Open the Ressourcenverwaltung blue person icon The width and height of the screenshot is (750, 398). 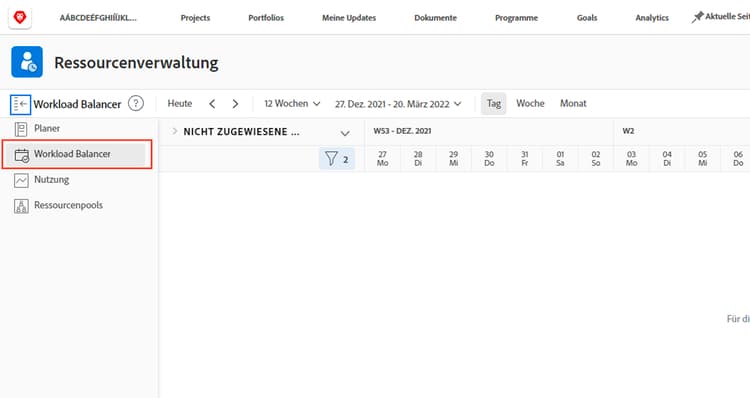(x=27, y=62)
